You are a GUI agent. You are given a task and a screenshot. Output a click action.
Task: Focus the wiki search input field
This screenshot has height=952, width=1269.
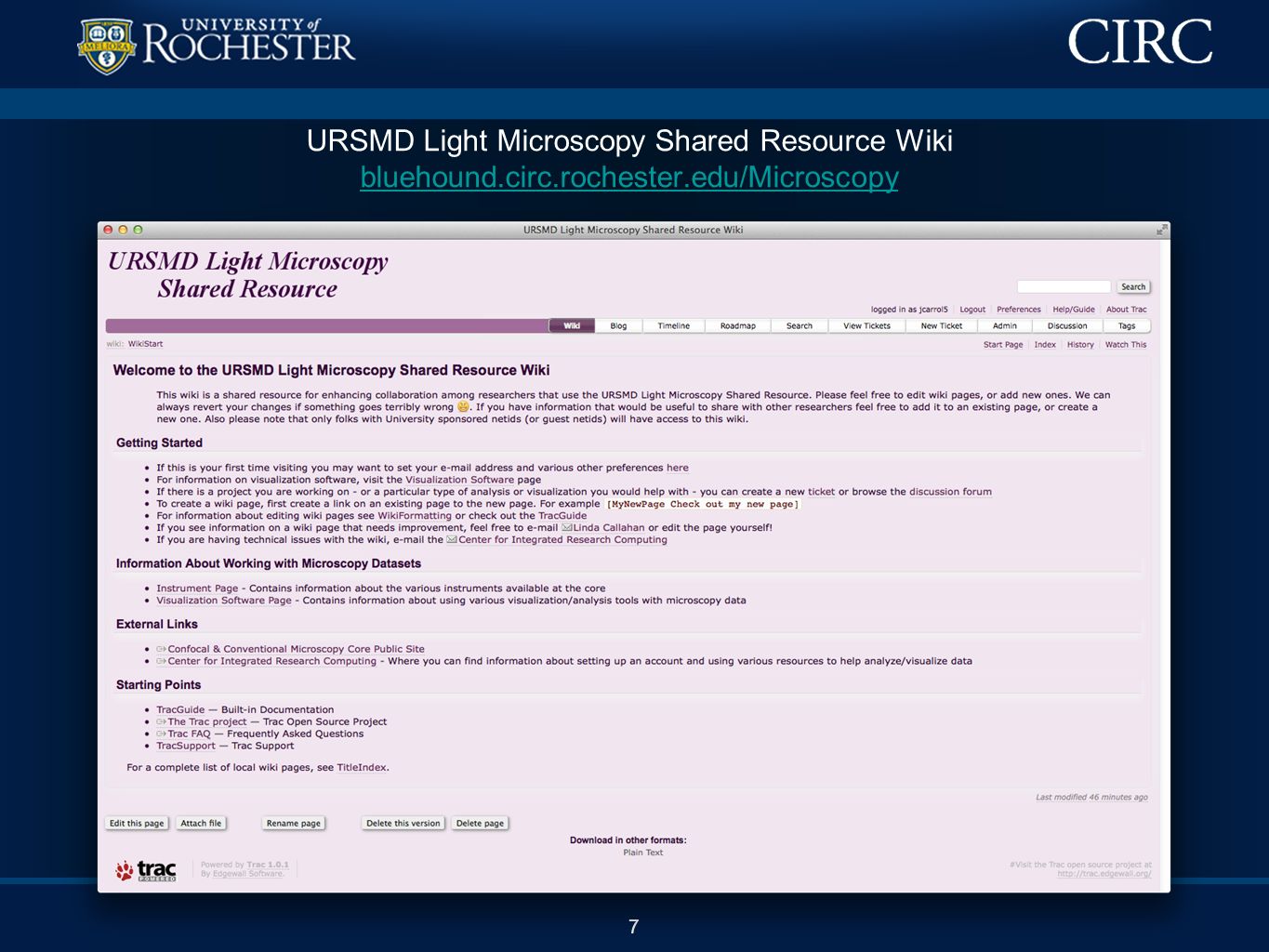coord(1064,286)
